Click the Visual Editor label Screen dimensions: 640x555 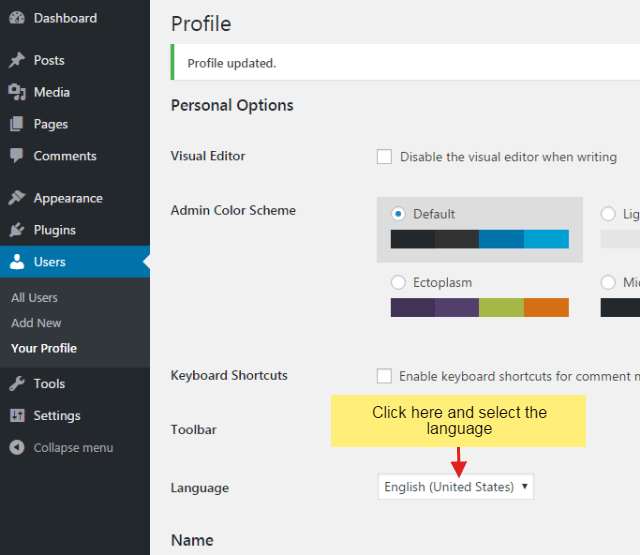coord(208,156)
